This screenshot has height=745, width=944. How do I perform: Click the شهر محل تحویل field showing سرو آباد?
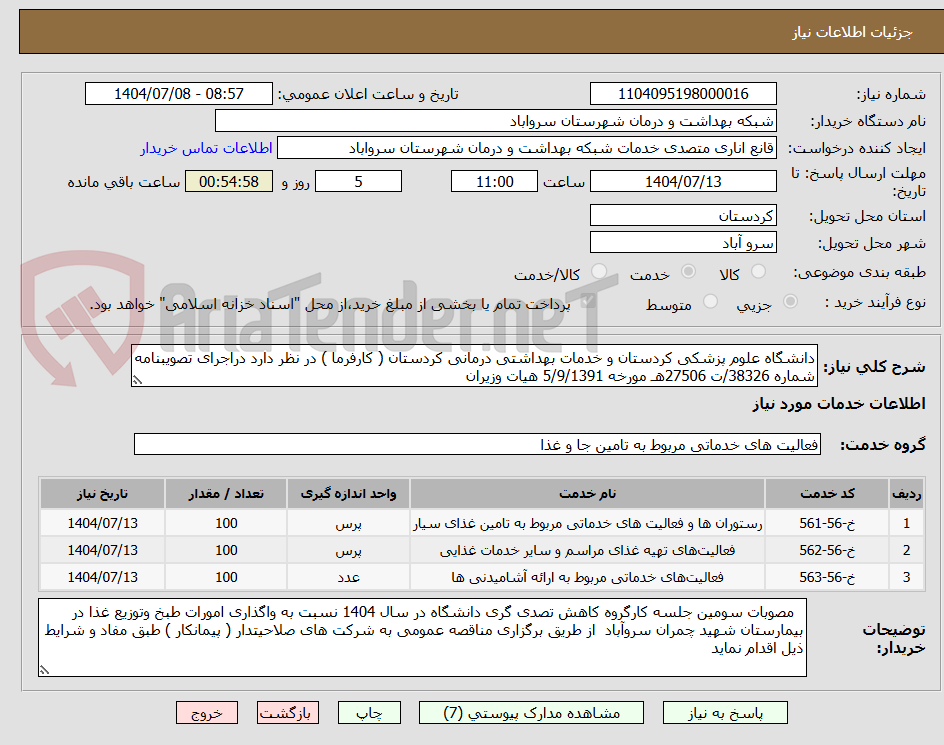point(683,241)
